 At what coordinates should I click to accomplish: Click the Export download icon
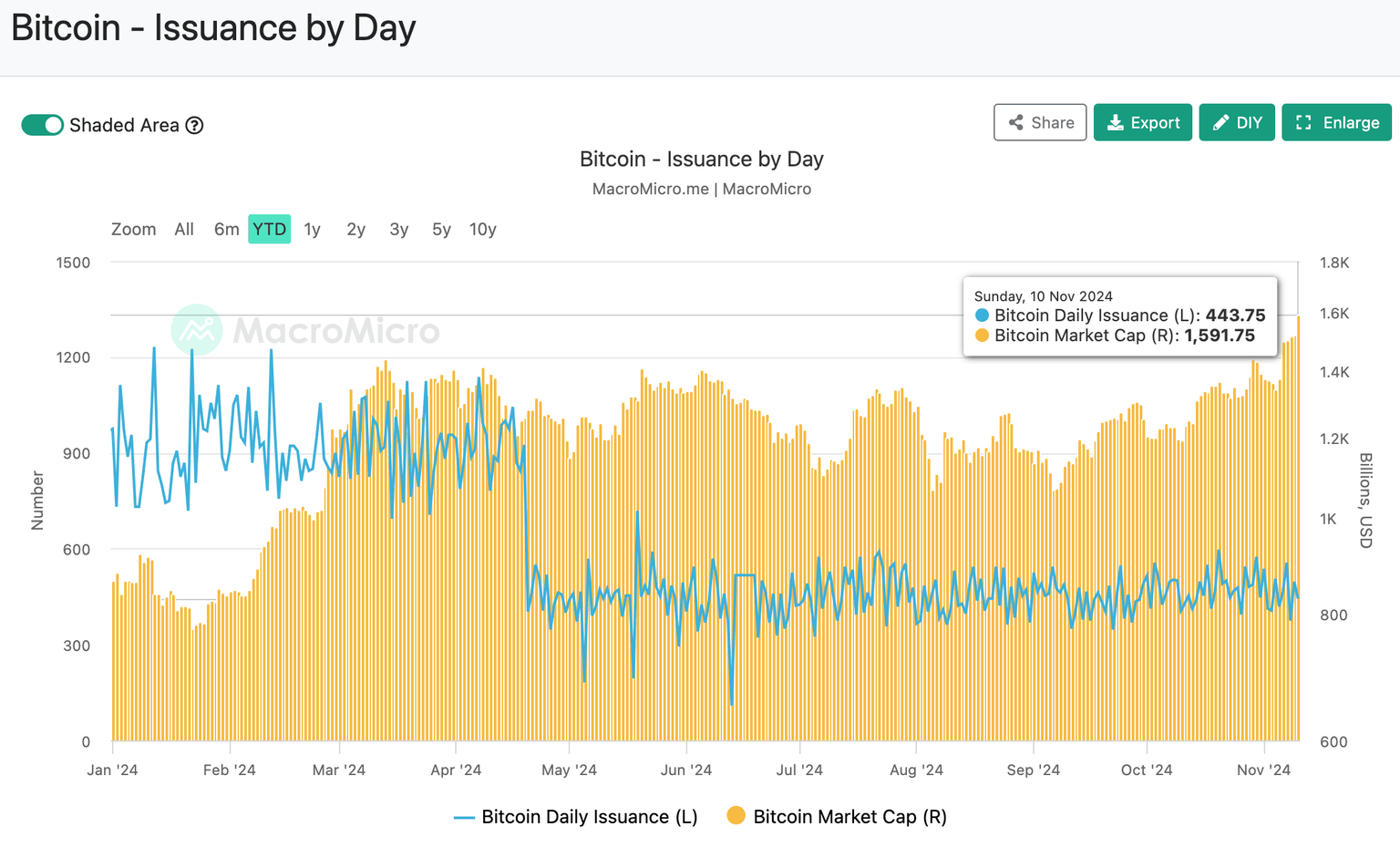coord(1115,123)
